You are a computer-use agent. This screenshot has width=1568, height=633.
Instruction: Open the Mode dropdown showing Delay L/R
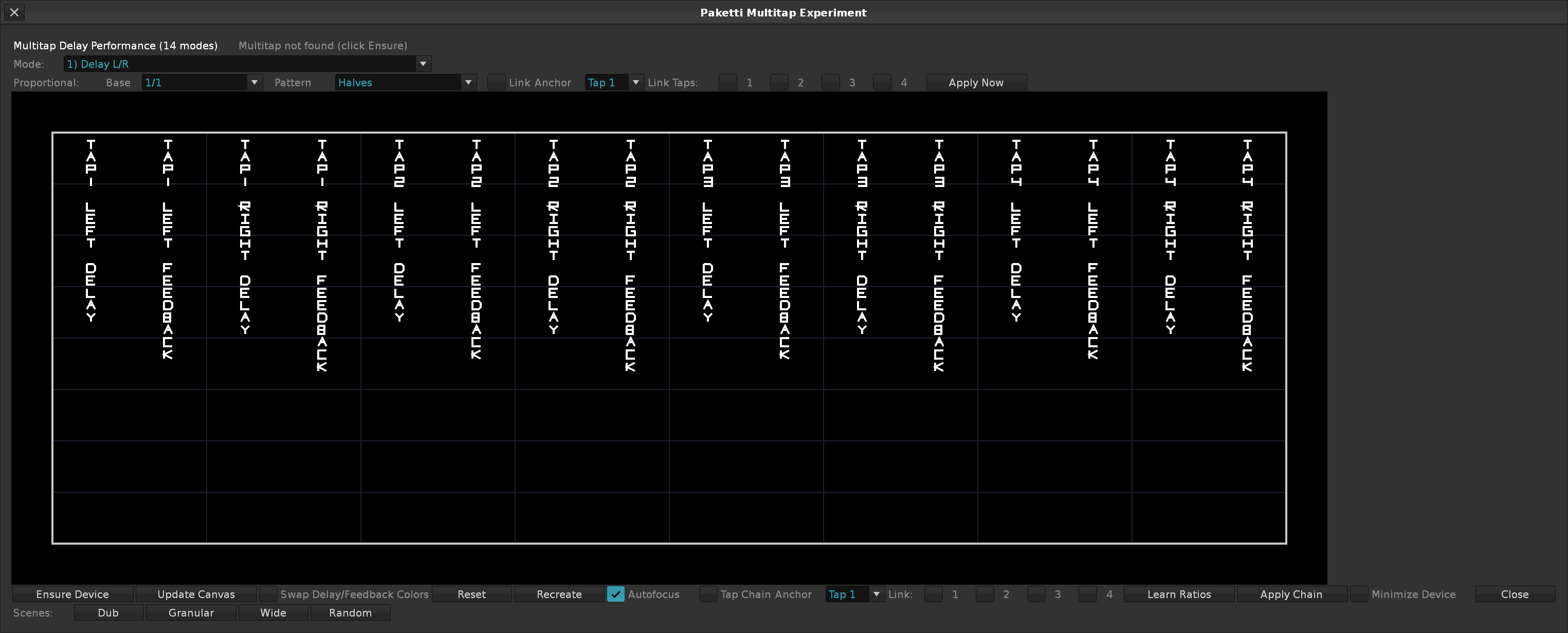(x=247, y=64)
